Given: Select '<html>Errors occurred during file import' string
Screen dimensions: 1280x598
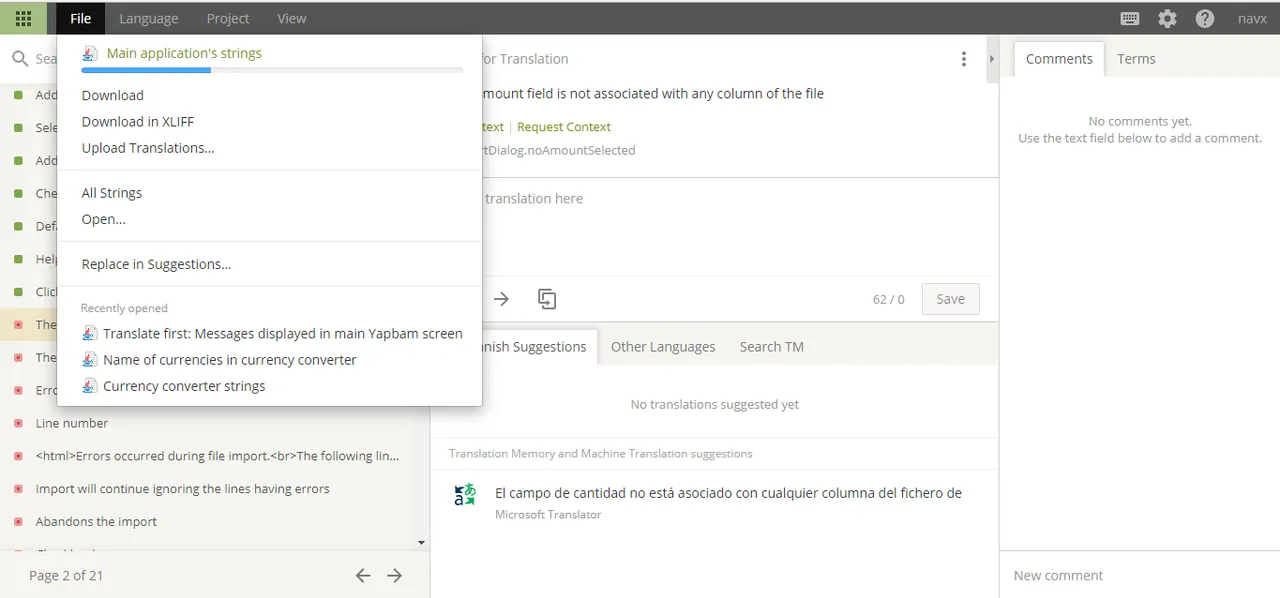Looking at the screenshot, I should [217, 456].
